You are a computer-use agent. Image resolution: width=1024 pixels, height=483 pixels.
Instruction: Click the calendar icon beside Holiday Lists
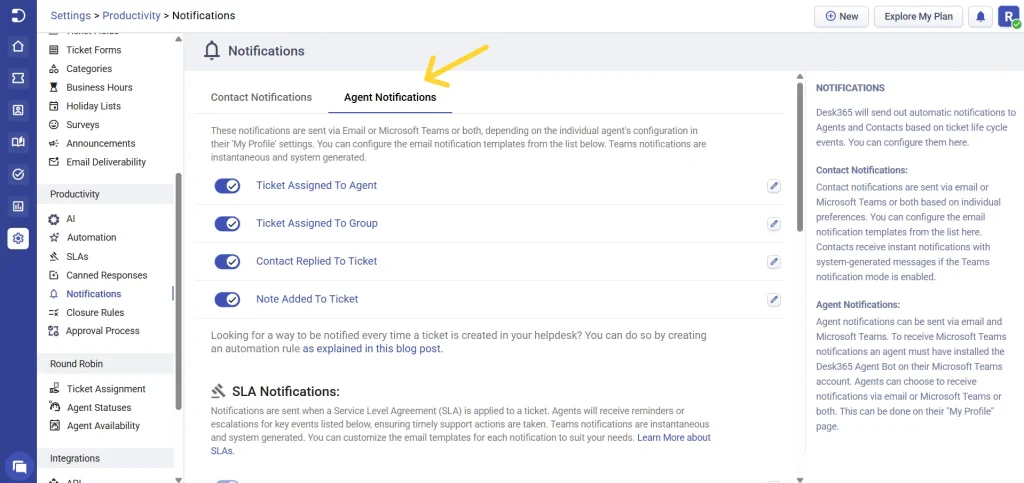click(x=54, y=106)
